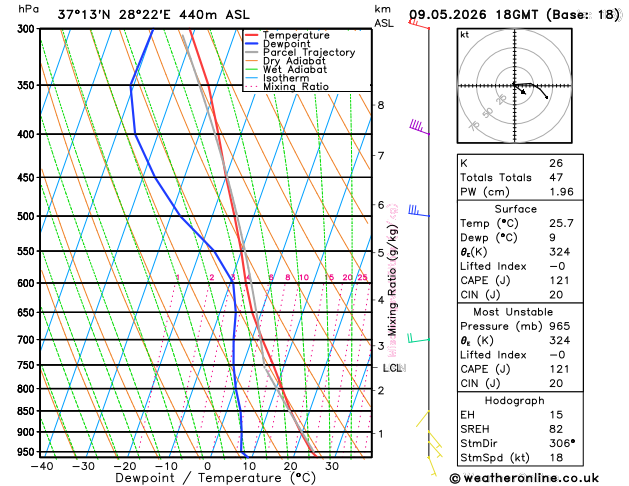The height and width of the screenshot is (486, 629).
Task: Click the 400 hPa pressure label
Action: point(28,134)
